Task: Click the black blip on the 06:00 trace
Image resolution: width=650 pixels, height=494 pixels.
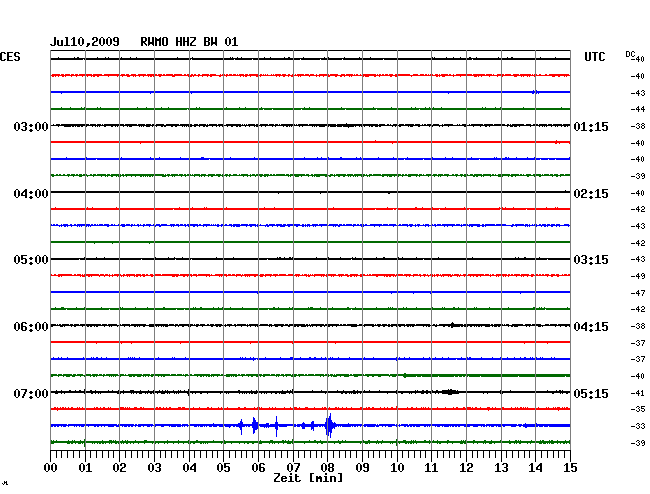Action: 454,325
